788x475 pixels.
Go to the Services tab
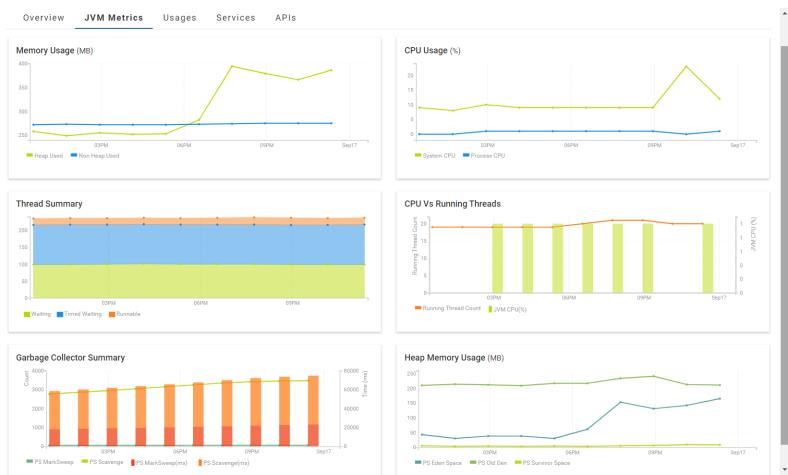[235, 18]
